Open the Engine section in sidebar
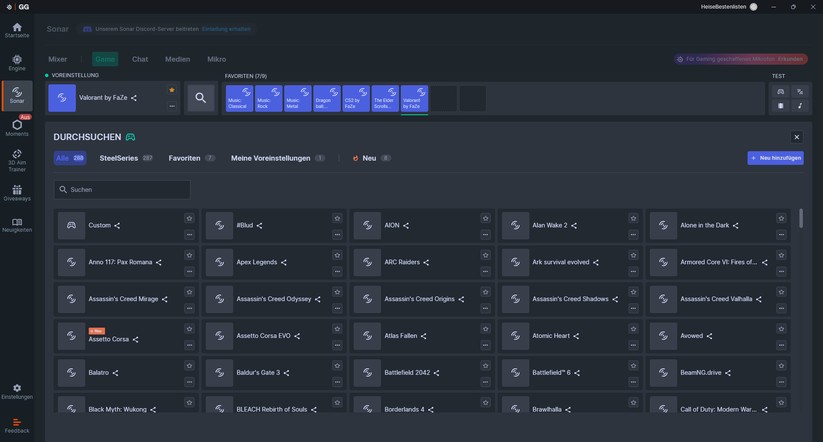Image resolution: width=823 pixels, height=442 pixels. [16, 63]
